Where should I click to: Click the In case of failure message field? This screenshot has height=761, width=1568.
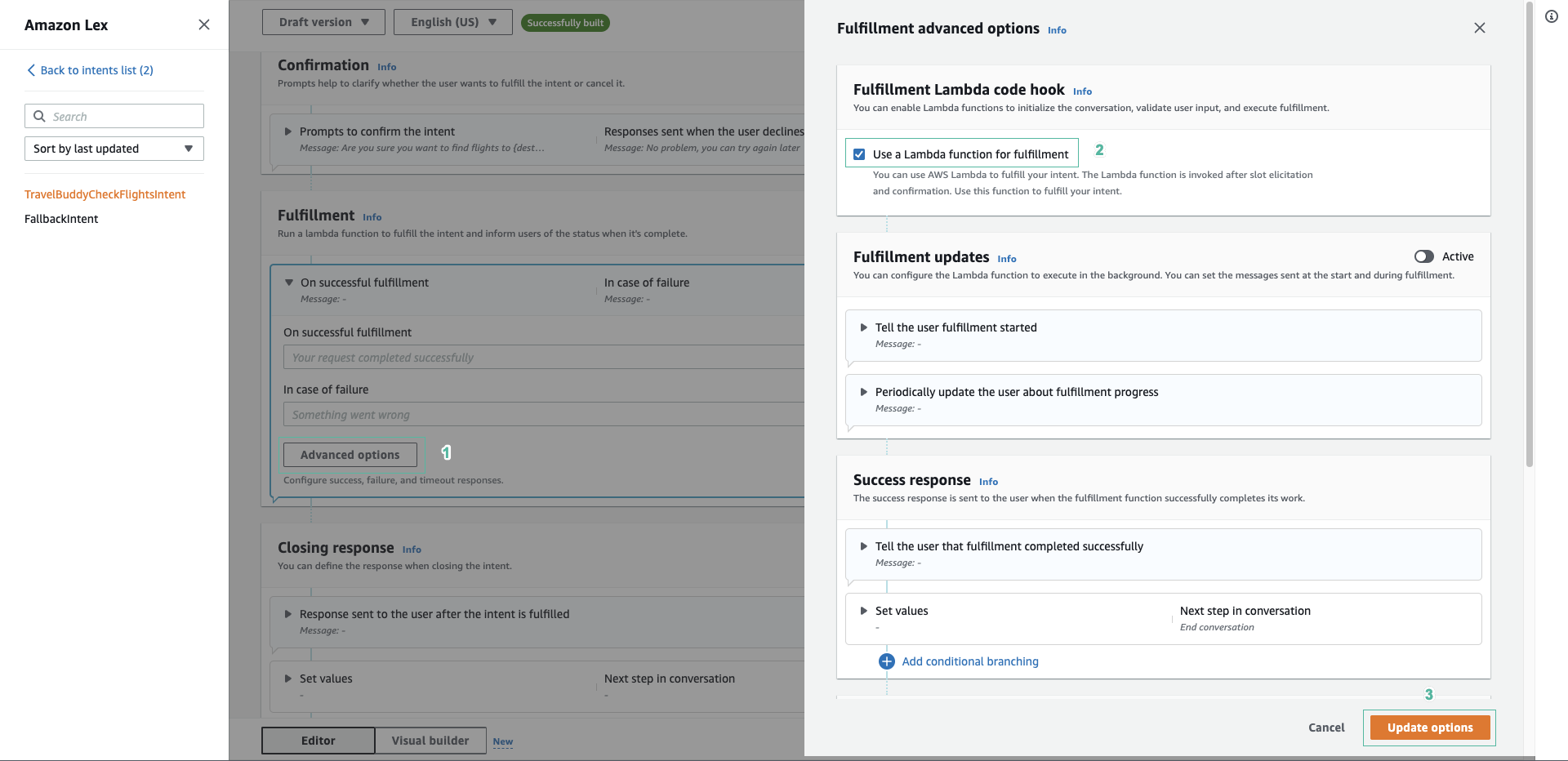tap(544, 414)
